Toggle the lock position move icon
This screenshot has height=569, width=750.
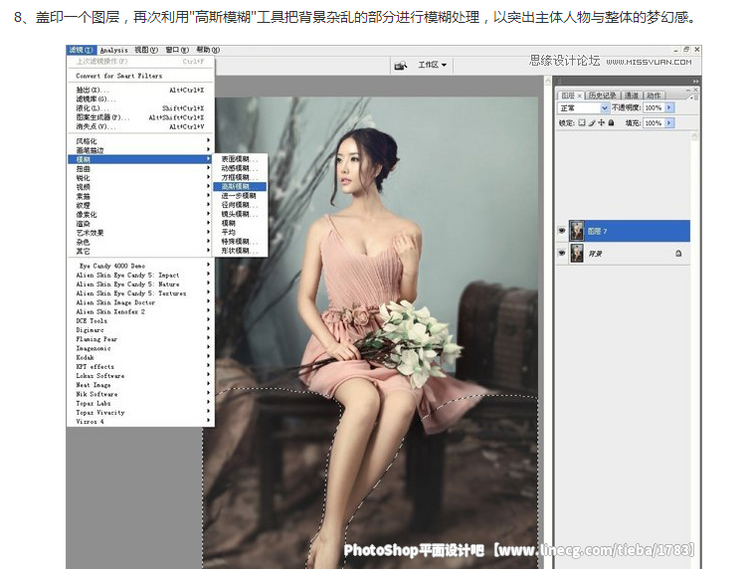601,123
